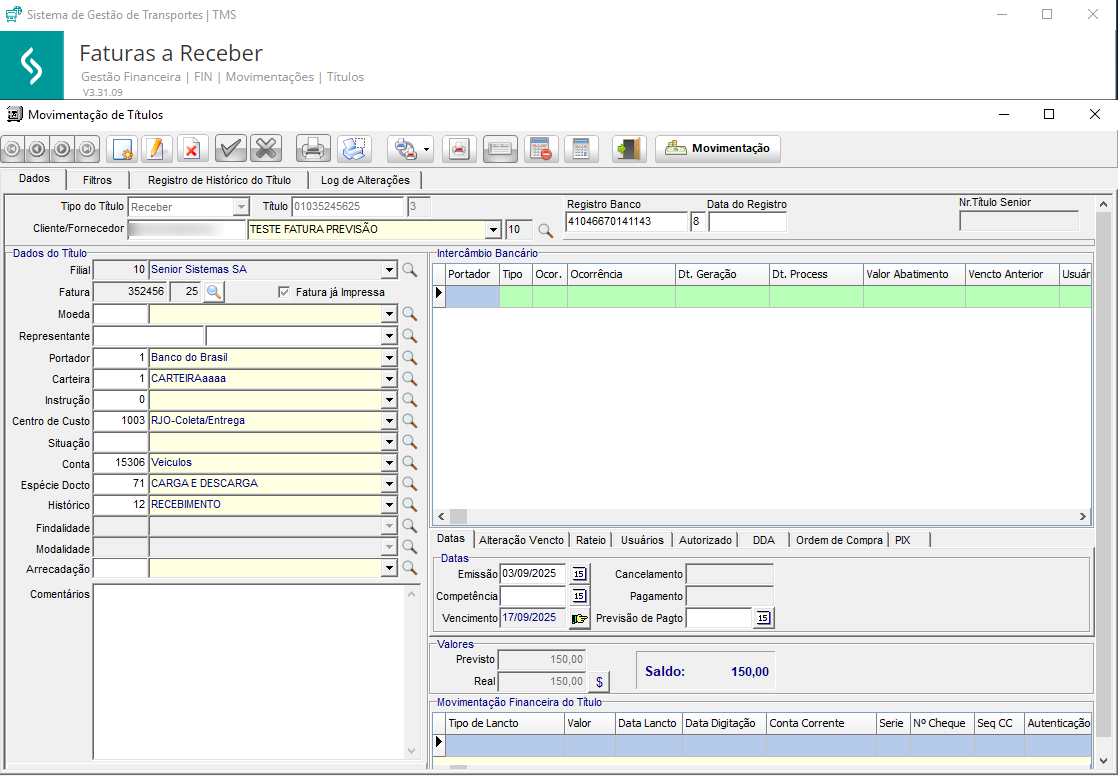Expand the Cliente/Fornecedor combo box
This screenshot has height=776, width=1118.
pos(491,230)
